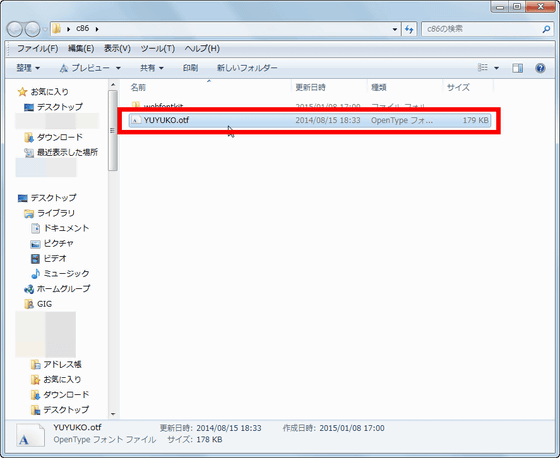Open the 共有 dropdown menu
This screenshot has height=458, width=560.
click(x=151, y=68)
